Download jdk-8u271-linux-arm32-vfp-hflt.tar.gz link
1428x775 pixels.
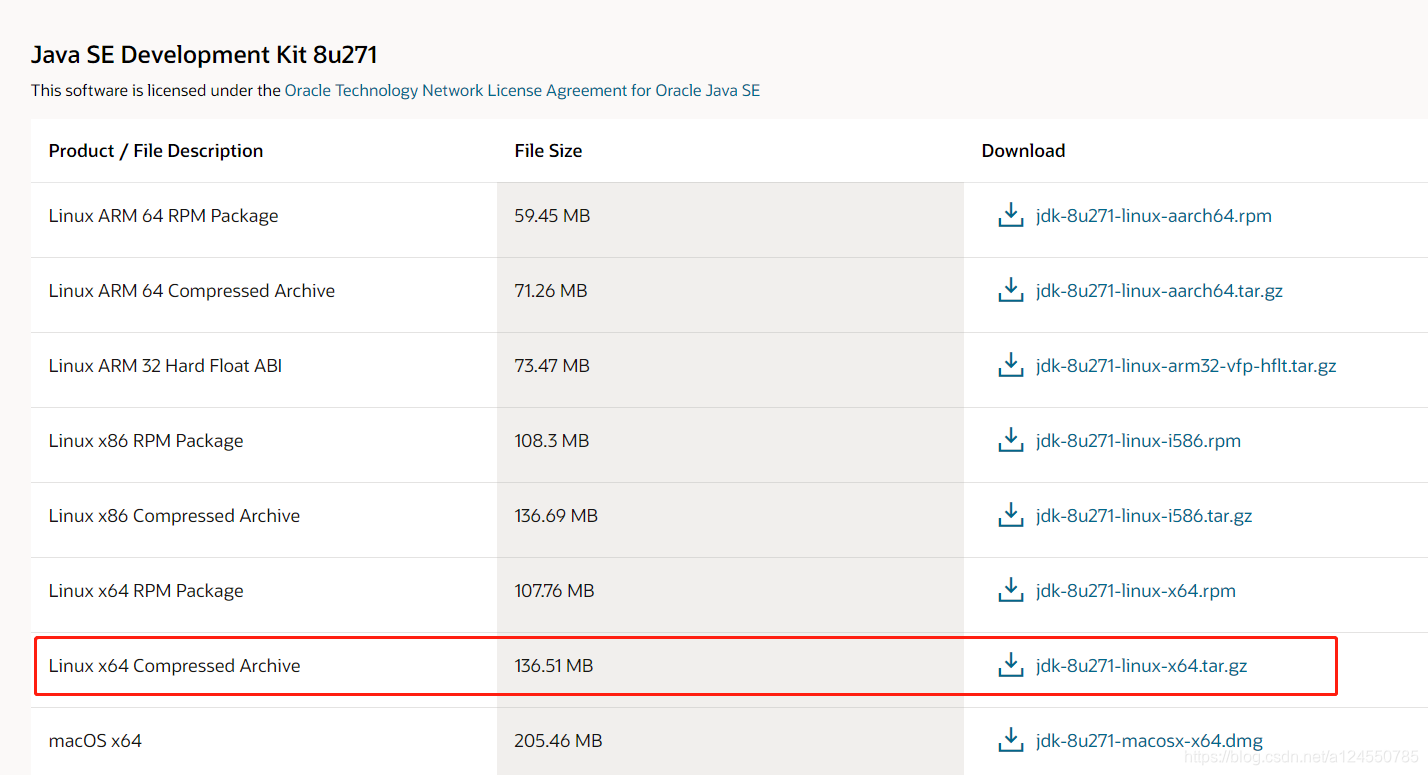click(1186, 366)
